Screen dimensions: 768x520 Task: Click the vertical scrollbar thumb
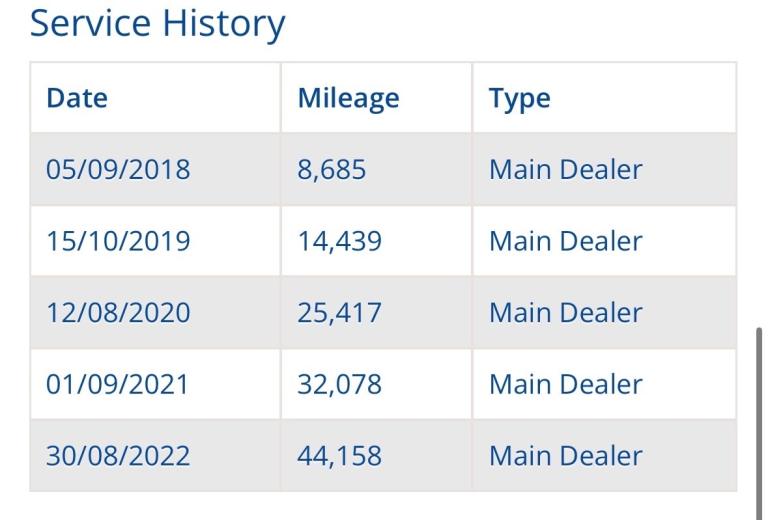coord(759,408)
